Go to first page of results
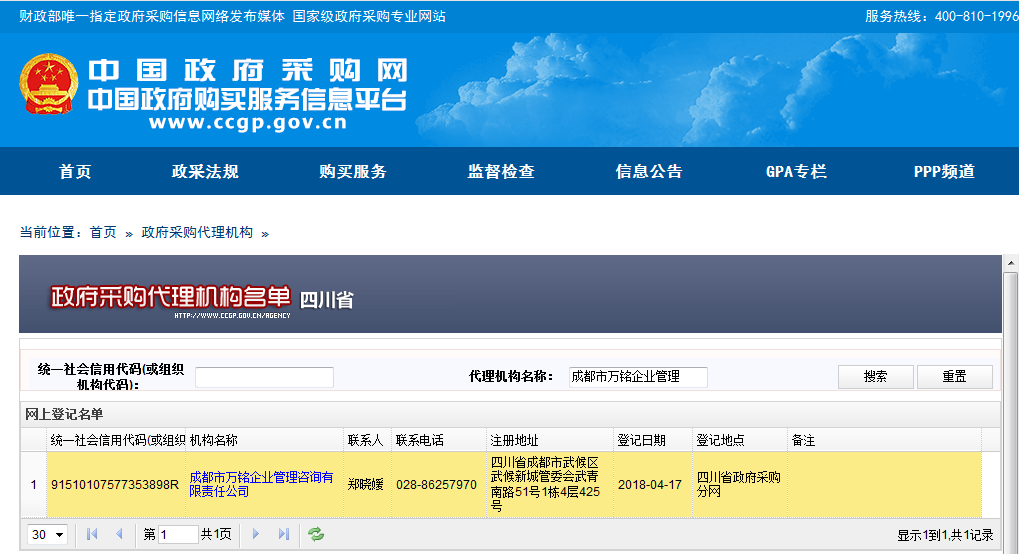The image size is (1019, 554). click(92, 535)
